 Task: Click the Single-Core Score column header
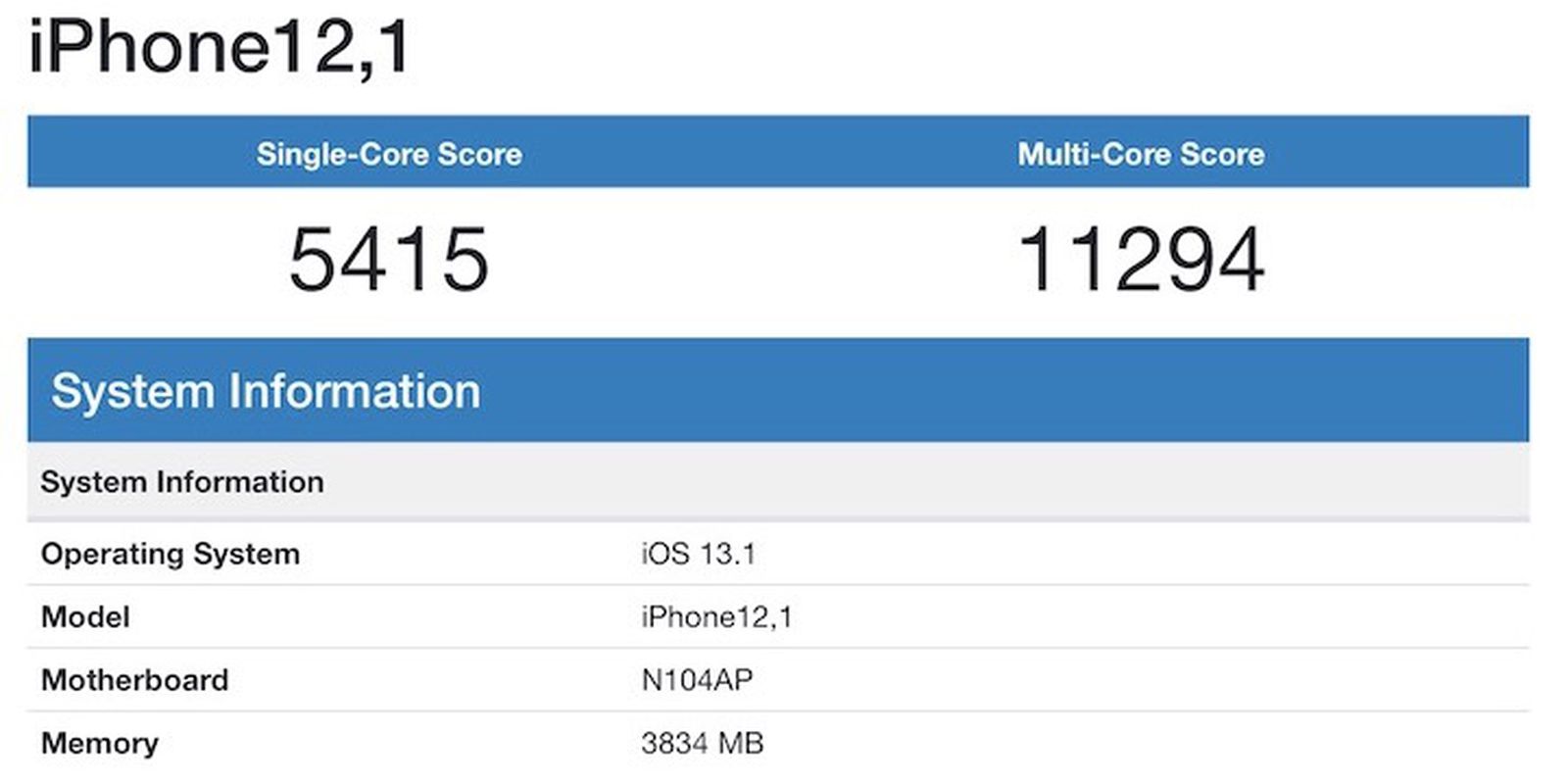point(389,154)
